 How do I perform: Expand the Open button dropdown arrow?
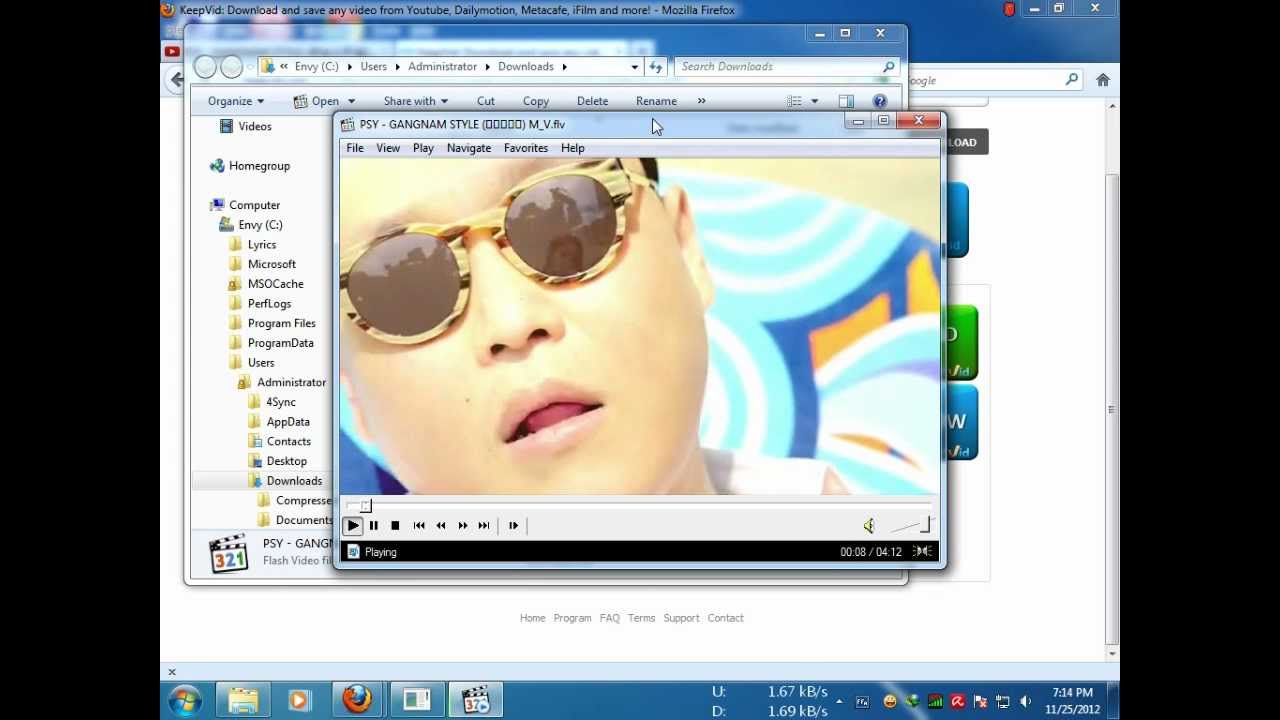click(x=350, y=101)
